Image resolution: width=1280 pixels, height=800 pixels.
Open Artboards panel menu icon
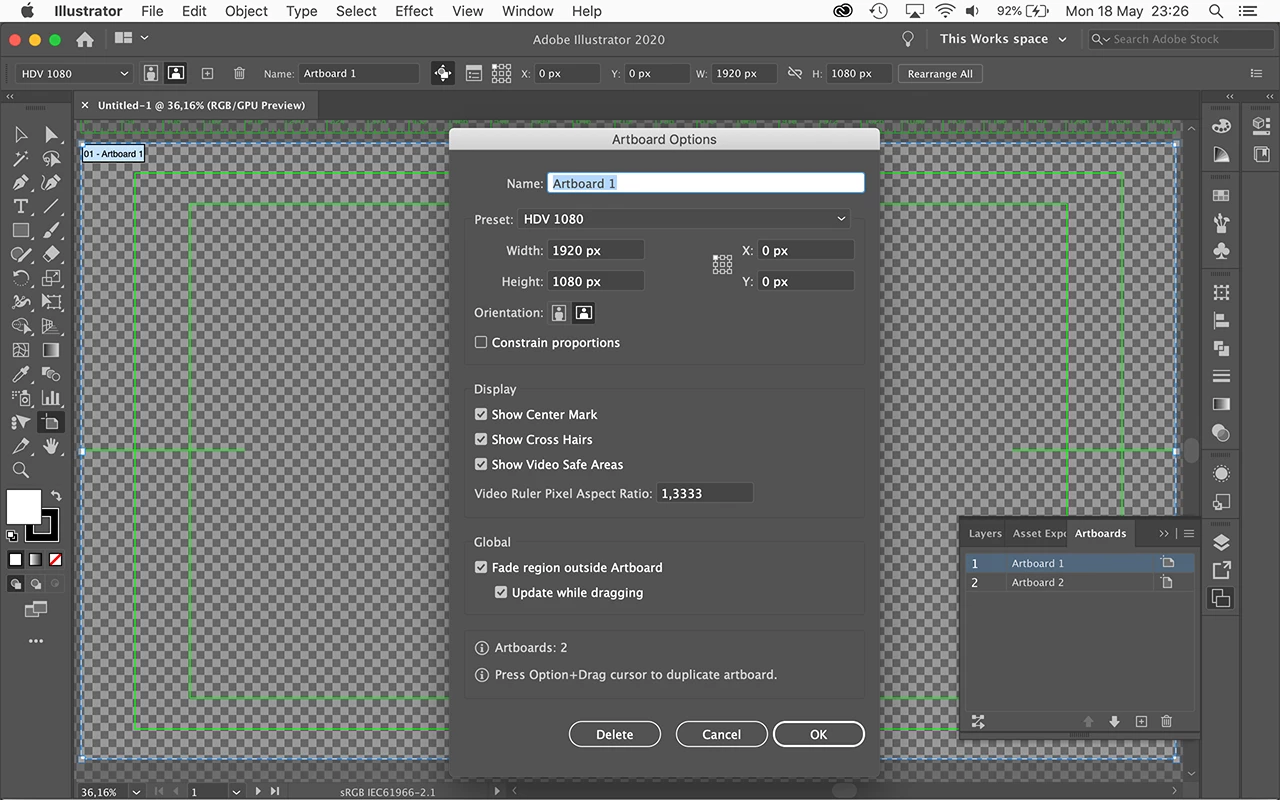point(1188,533)
